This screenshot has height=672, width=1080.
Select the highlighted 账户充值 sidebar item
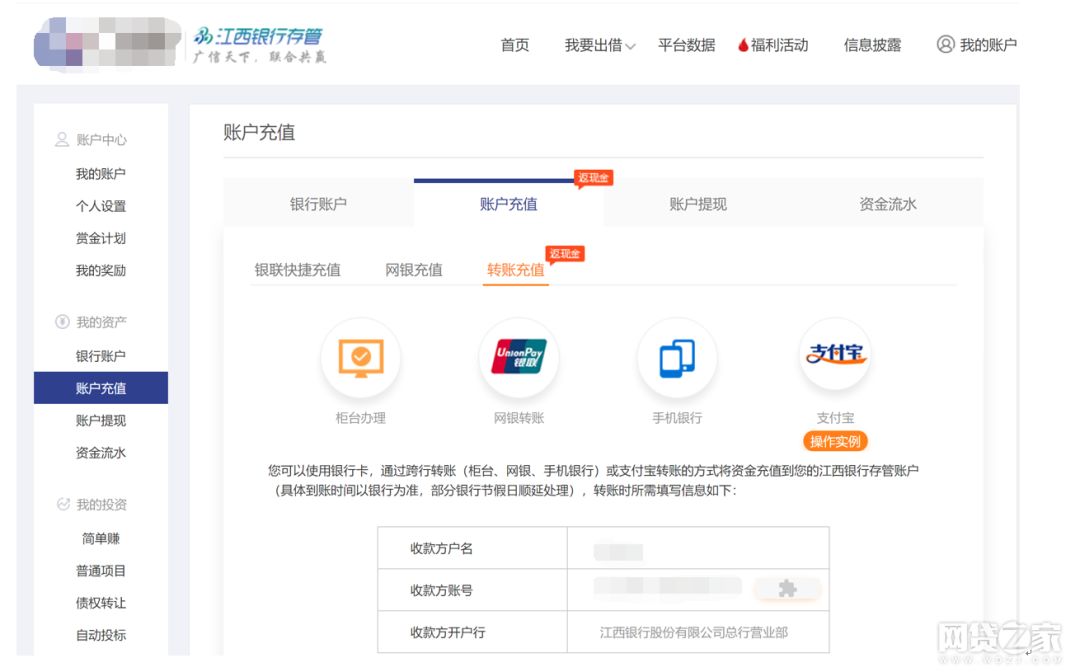click(x=101, y=388)
